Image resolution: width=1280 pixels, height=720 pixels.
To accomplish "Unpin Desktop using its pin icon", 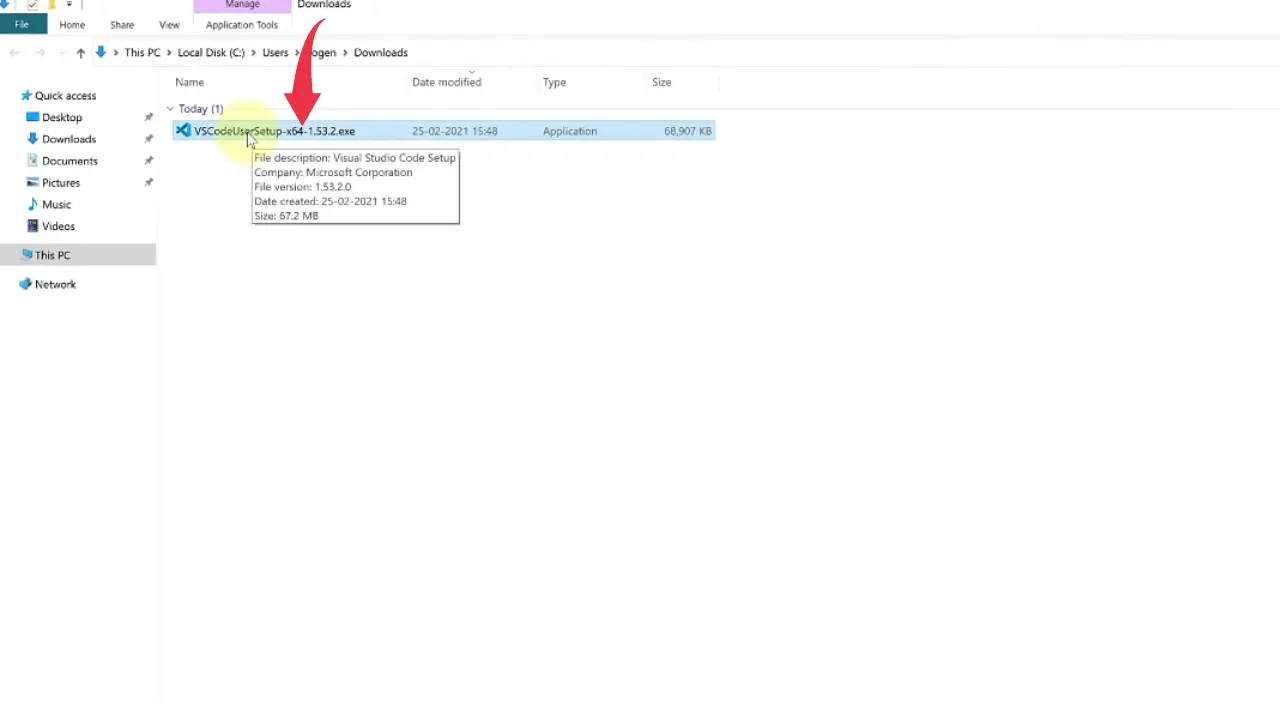I will point(148,117).
